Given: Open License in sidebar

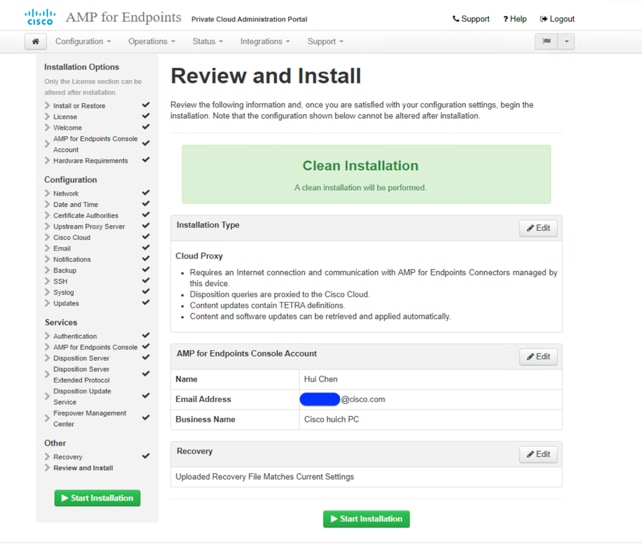Looking at the screenshot, I should [65, 117].
